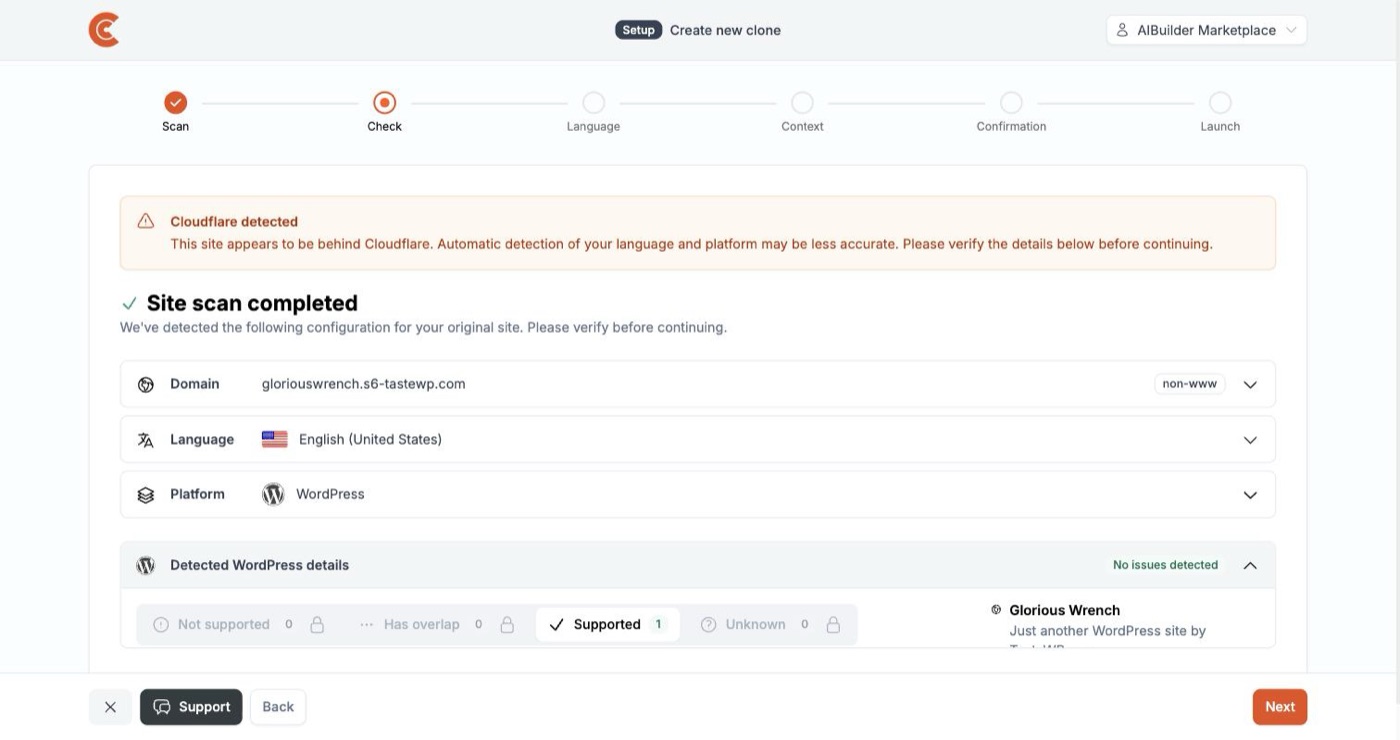Click the globe icon beside Domain
The height and width of the screenshot is (740, 1400).
point(146,384)
